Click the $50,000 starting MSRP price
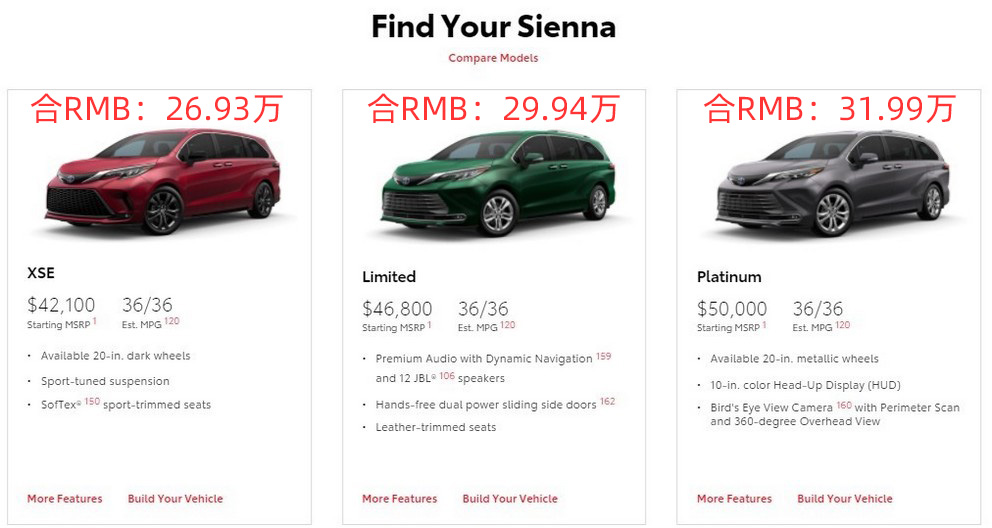992x528 pixels. [x=732, y=310]
